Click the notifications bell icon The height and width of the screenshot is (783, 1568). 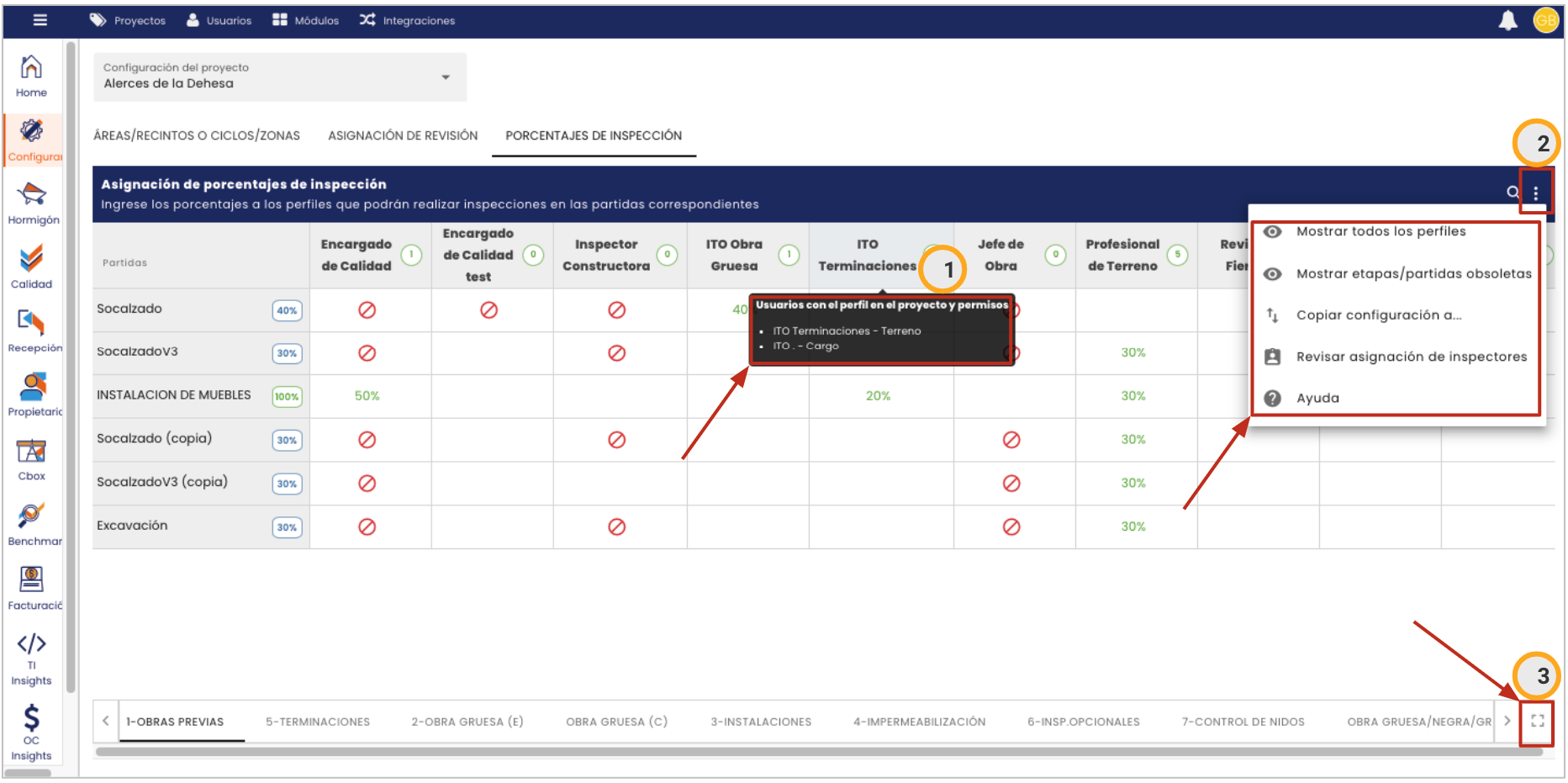tap(1507, 20)
